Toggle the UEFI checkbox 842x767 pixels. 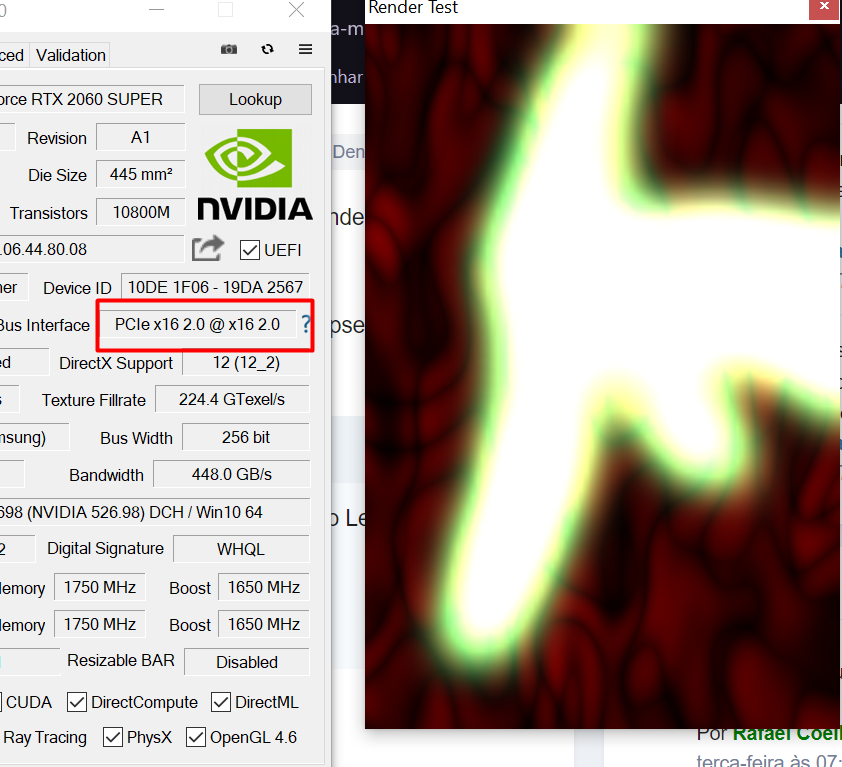click(x=250, y=250)
